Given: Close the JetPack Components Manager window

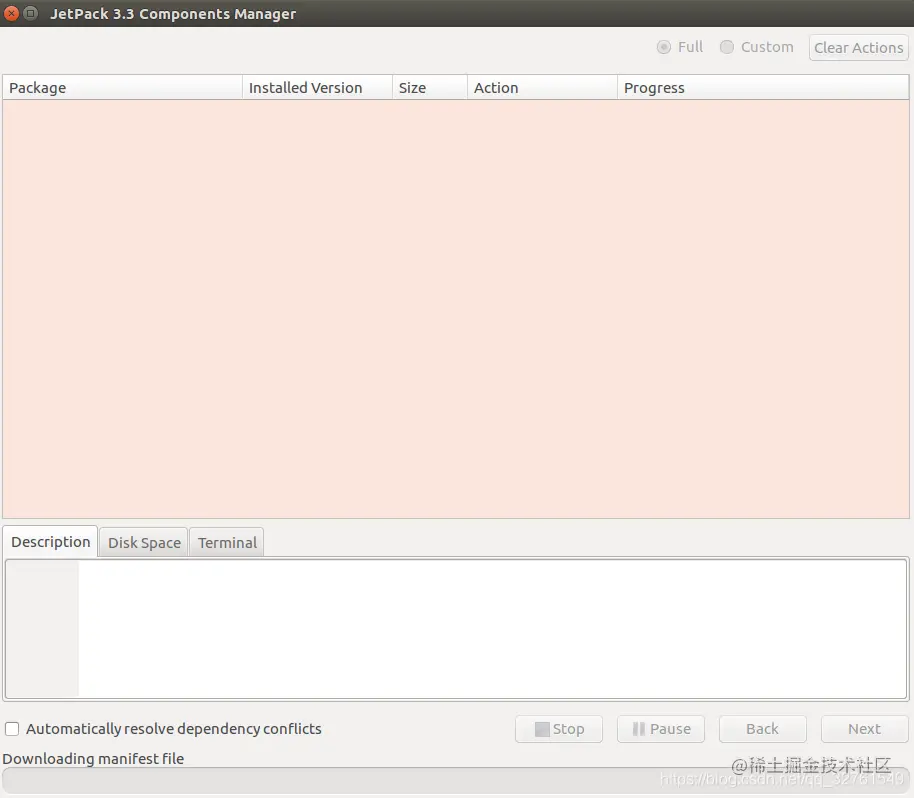Looking at the screenshot, I should (x=11, y=13).
